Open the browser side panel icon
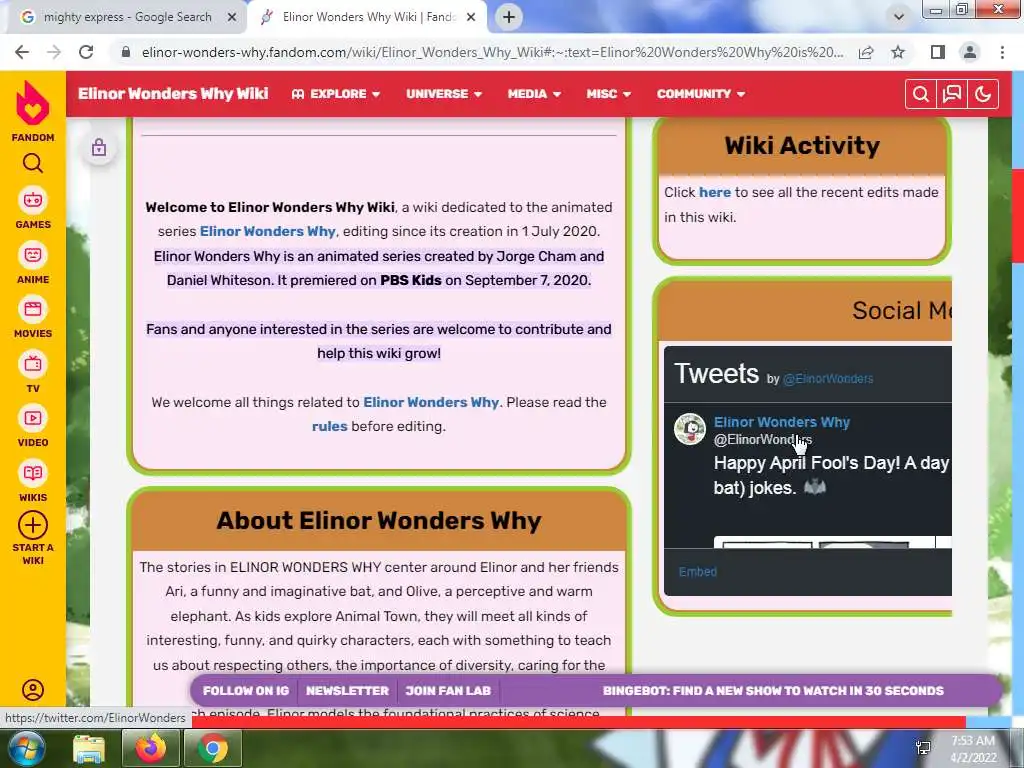This screenshot has width=1024, height=768. (x=938, y=52)
